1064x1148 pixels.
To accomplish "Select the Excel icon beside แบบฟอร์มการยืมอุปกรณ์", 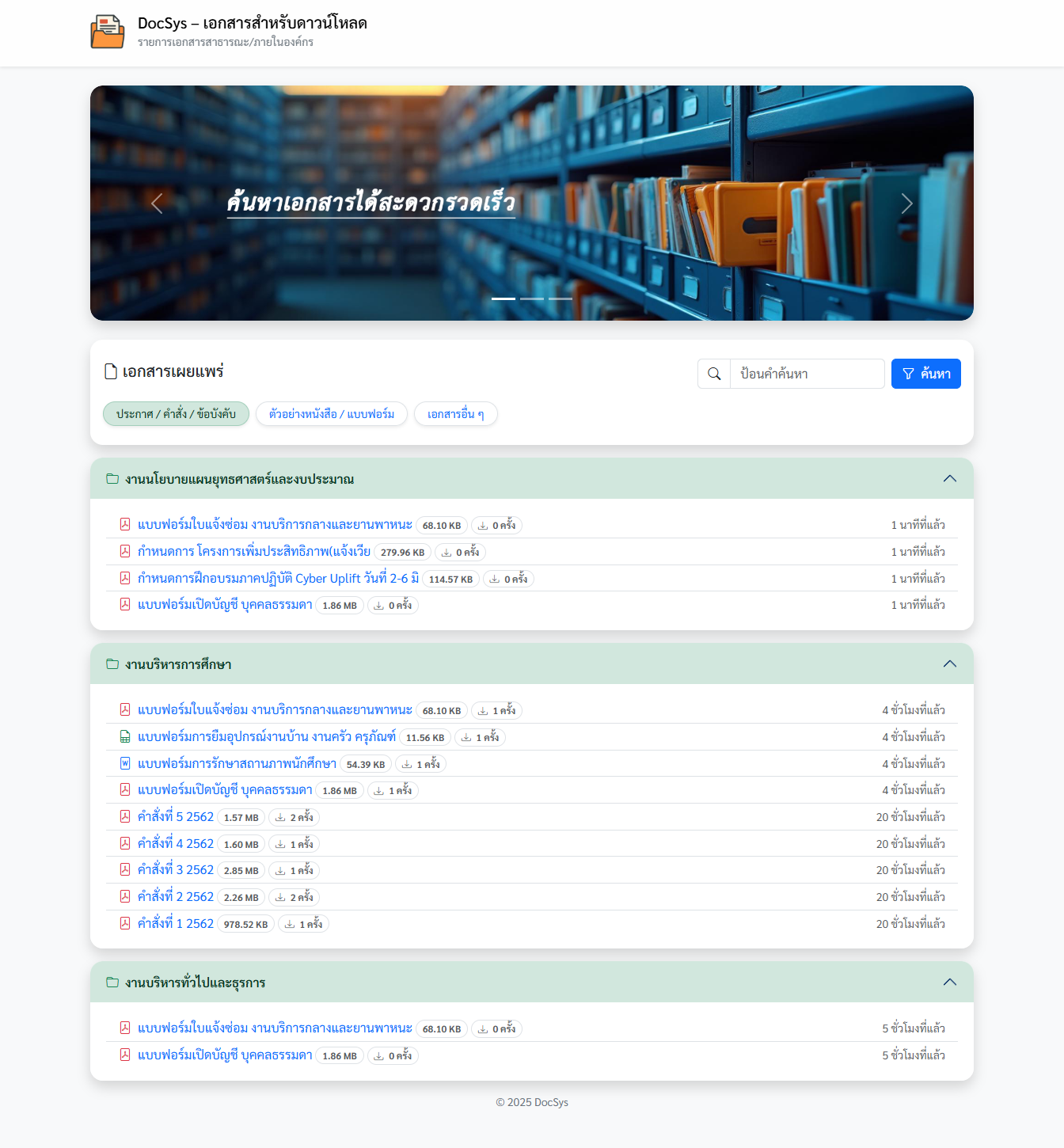I will pyautogui.click(x=125, y=736).
